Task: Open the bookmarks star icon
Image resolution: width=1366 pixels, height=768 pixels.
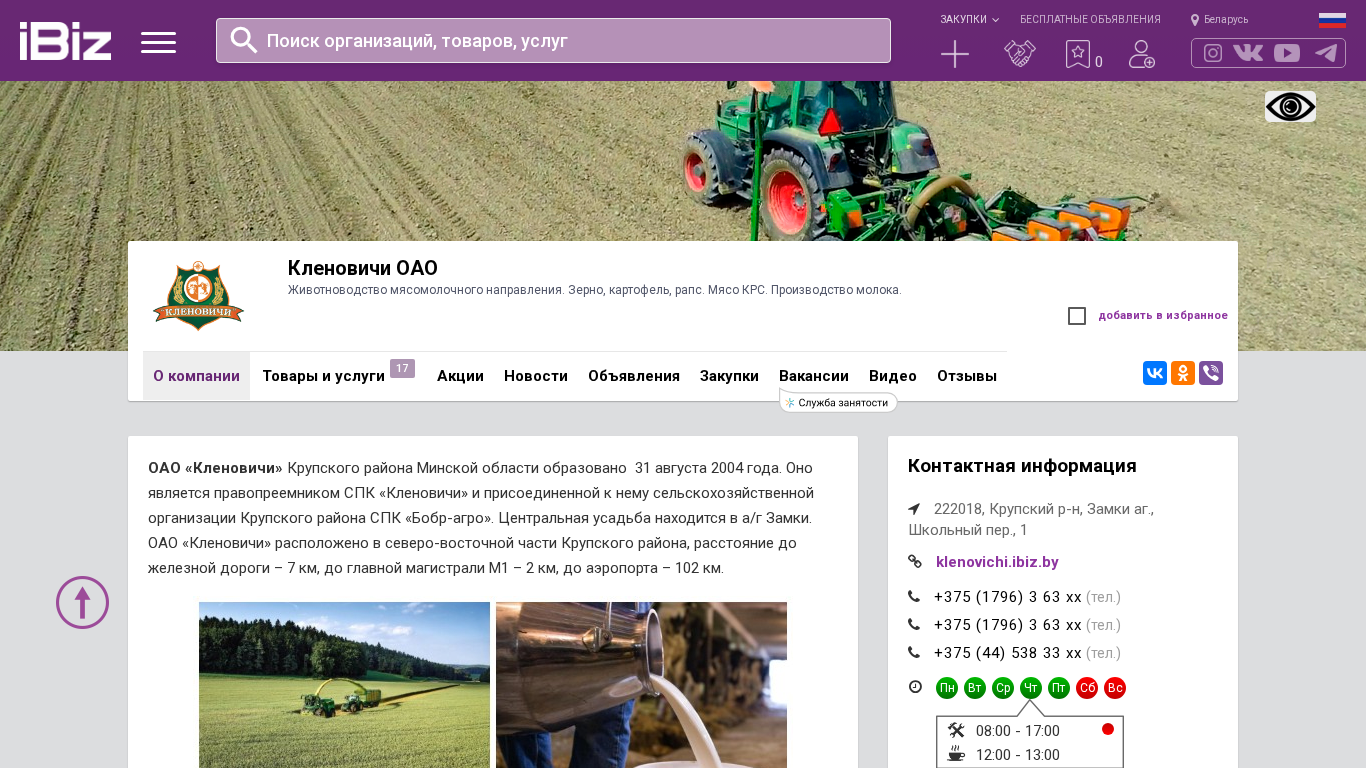Action: [1078, 54]
